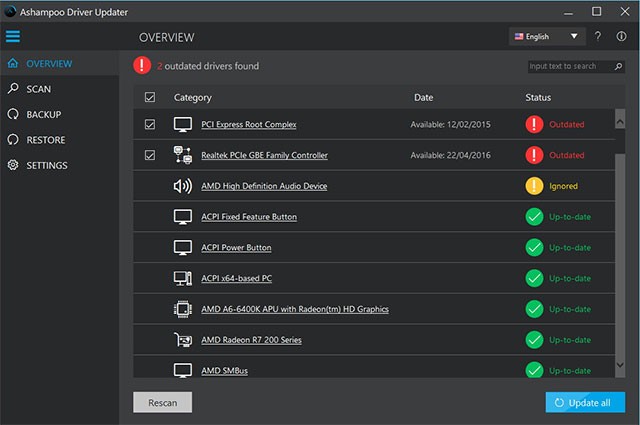The image size is (640, 425).
Task: Click the Rescan button
Action: point(162,402)
